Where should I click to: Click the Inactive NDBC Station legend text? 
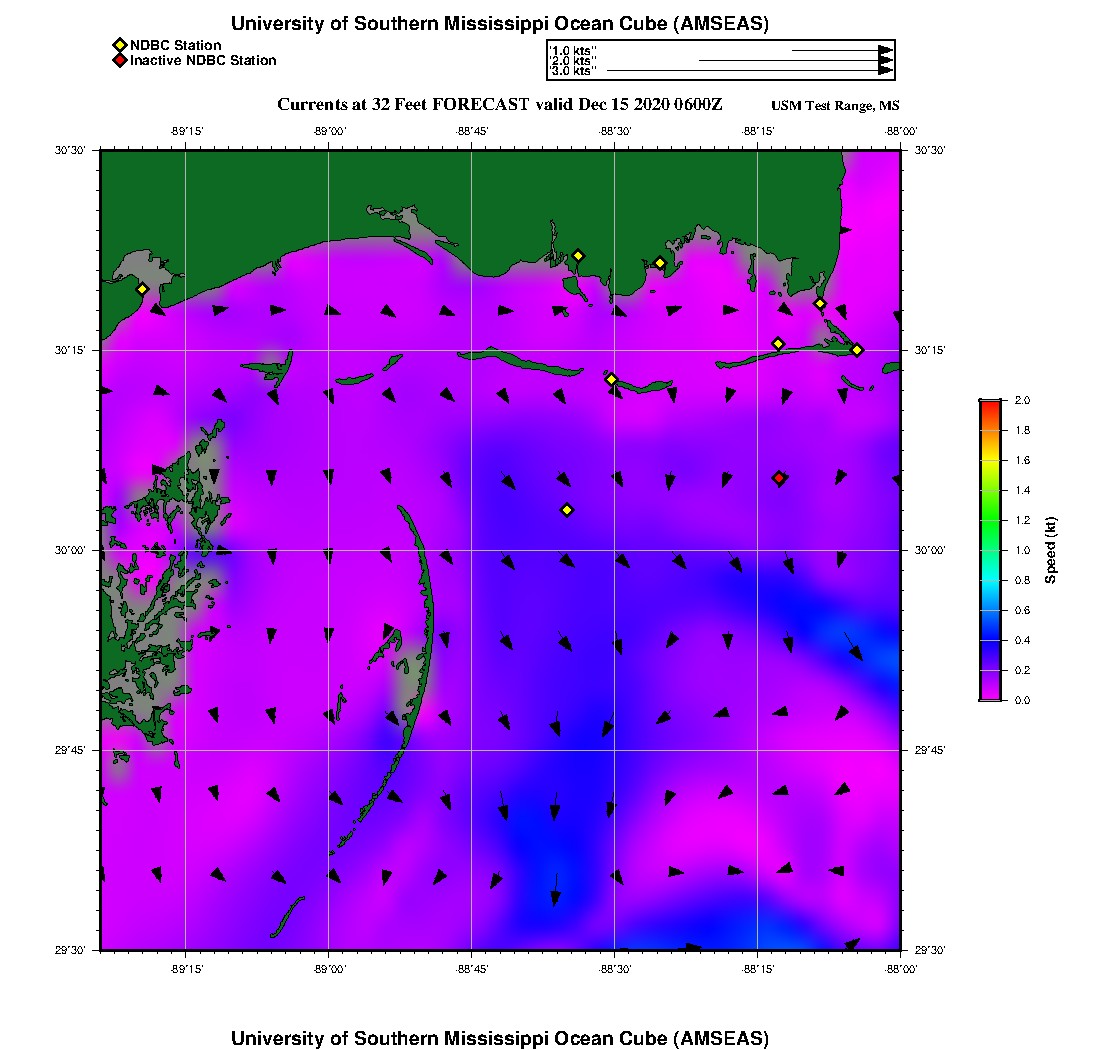[203, 61]
